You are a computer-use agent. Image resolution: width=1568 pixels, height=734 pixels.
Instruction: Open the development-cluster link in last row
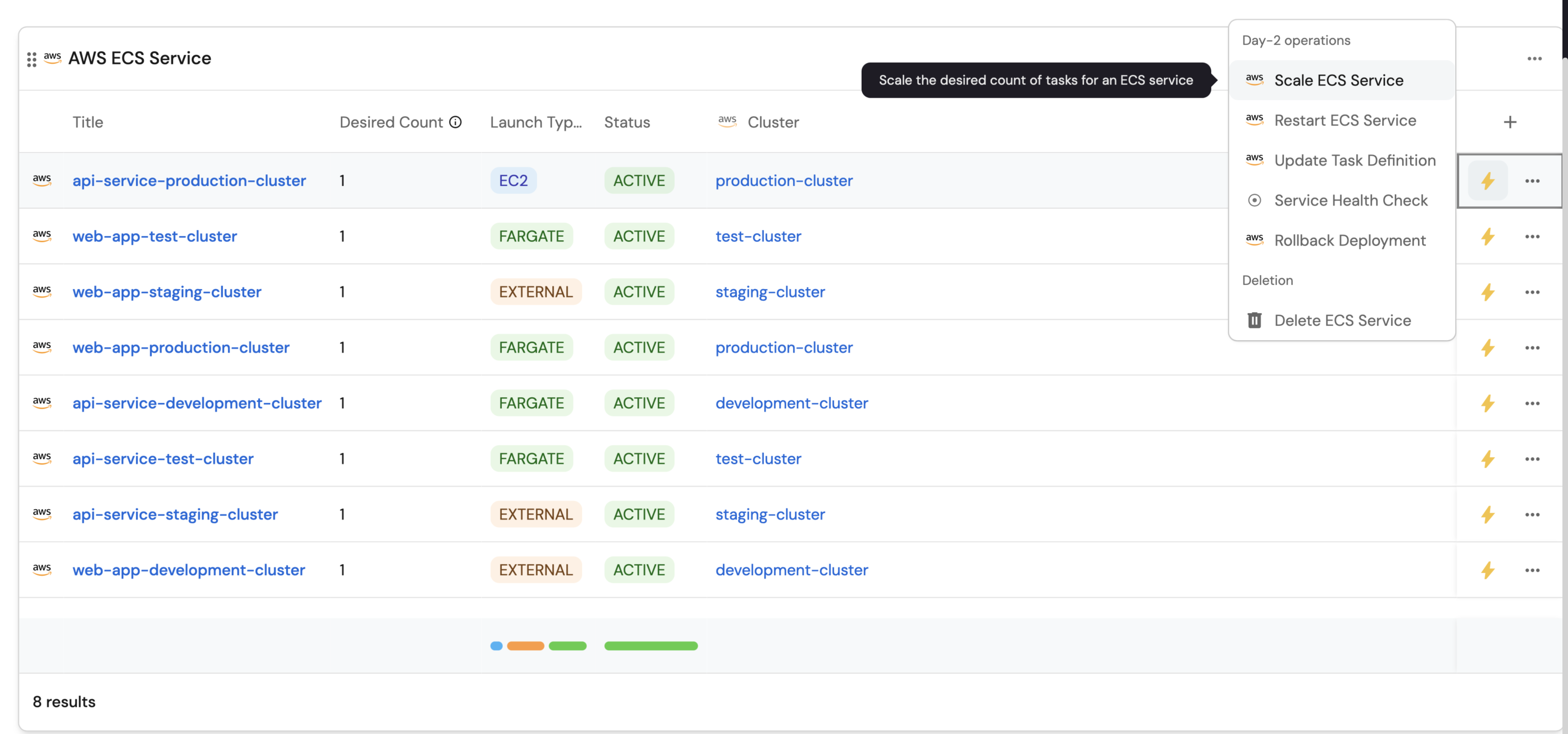point(791,570)
